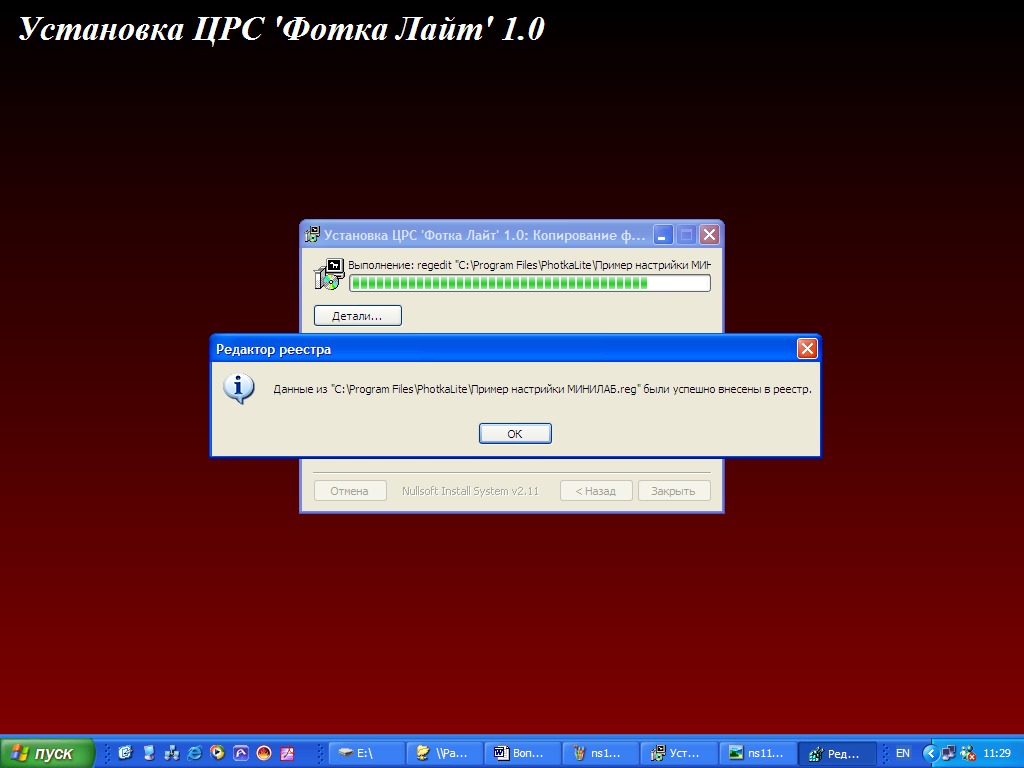
Task: Click the 'Nullsoft Install System v2.11' text
Action: (x=470, y=491)
